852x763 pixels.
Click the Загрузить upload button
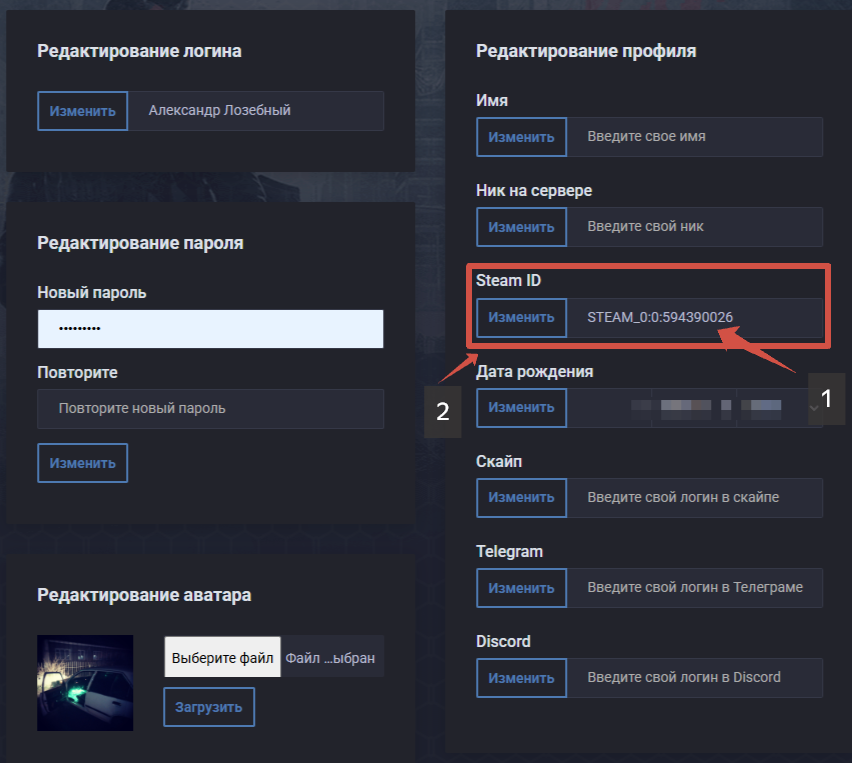tap(209, 707)
